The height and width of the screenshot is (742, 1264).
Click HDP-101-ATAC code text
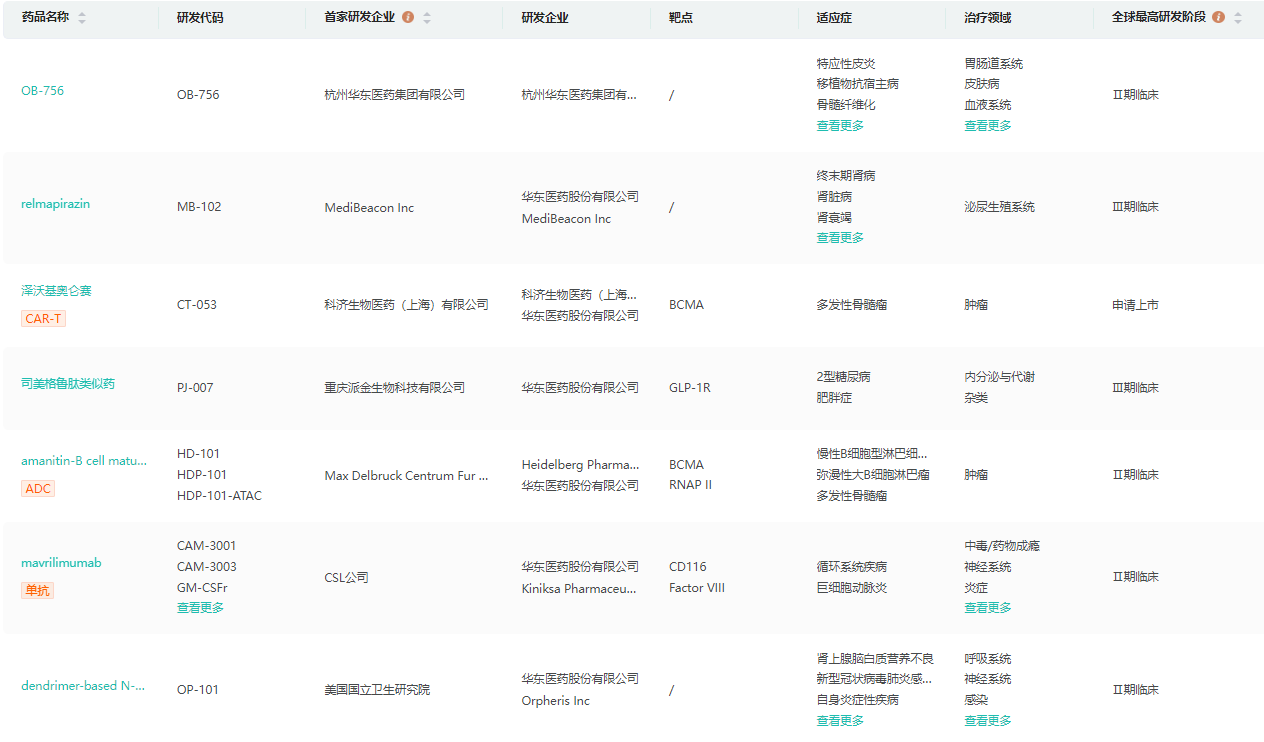[219, 496]
